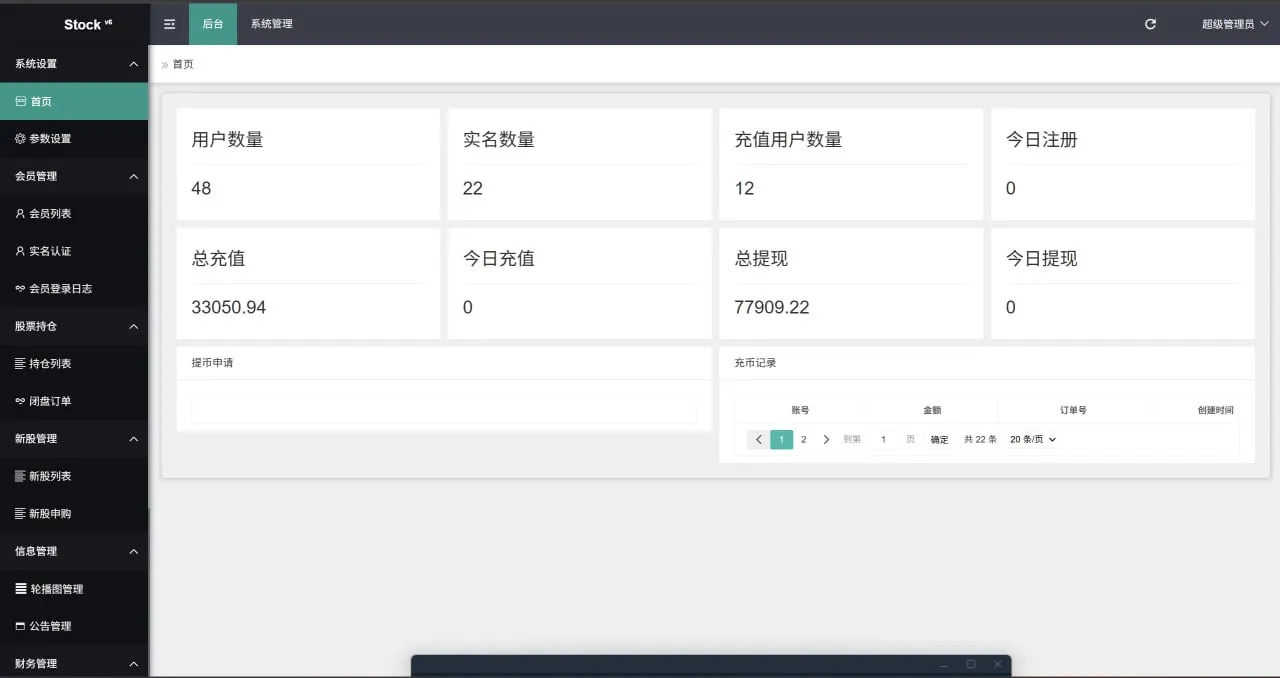Click the page number input field
This screenshot has height=678, width=1280.
(883, 439)
